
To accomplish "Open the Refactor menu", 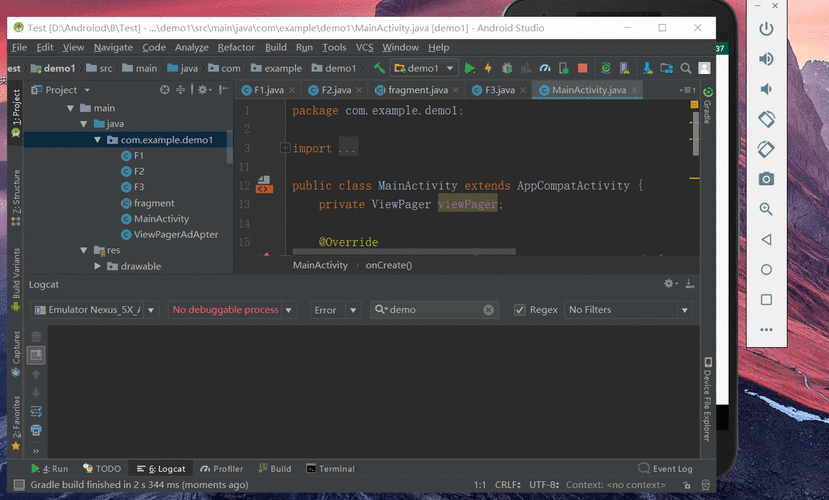I will coord(236,48).
